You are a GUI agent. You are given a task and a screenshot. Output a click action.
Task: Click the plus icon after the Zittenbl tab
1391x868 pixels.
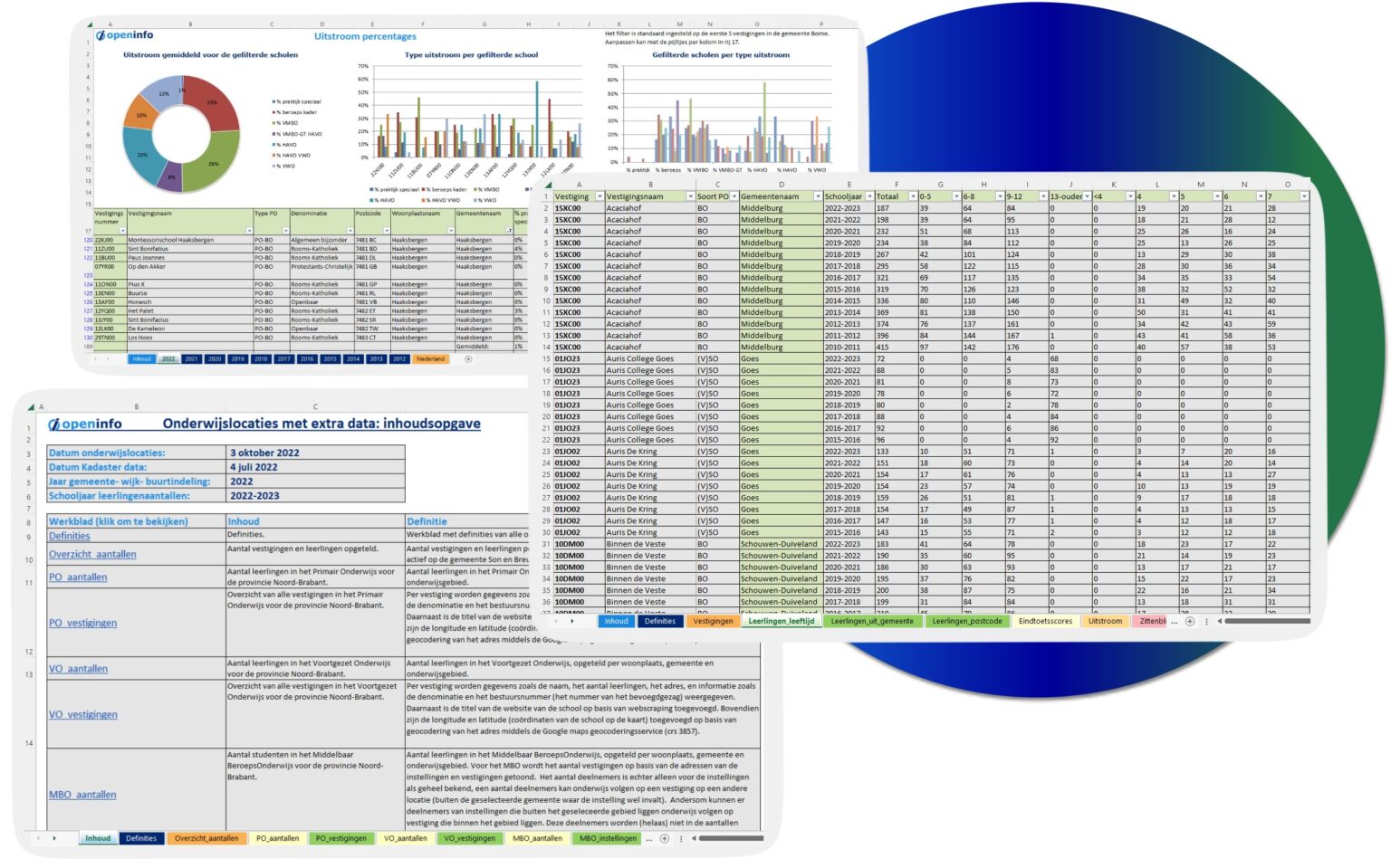coord(1190,622)
